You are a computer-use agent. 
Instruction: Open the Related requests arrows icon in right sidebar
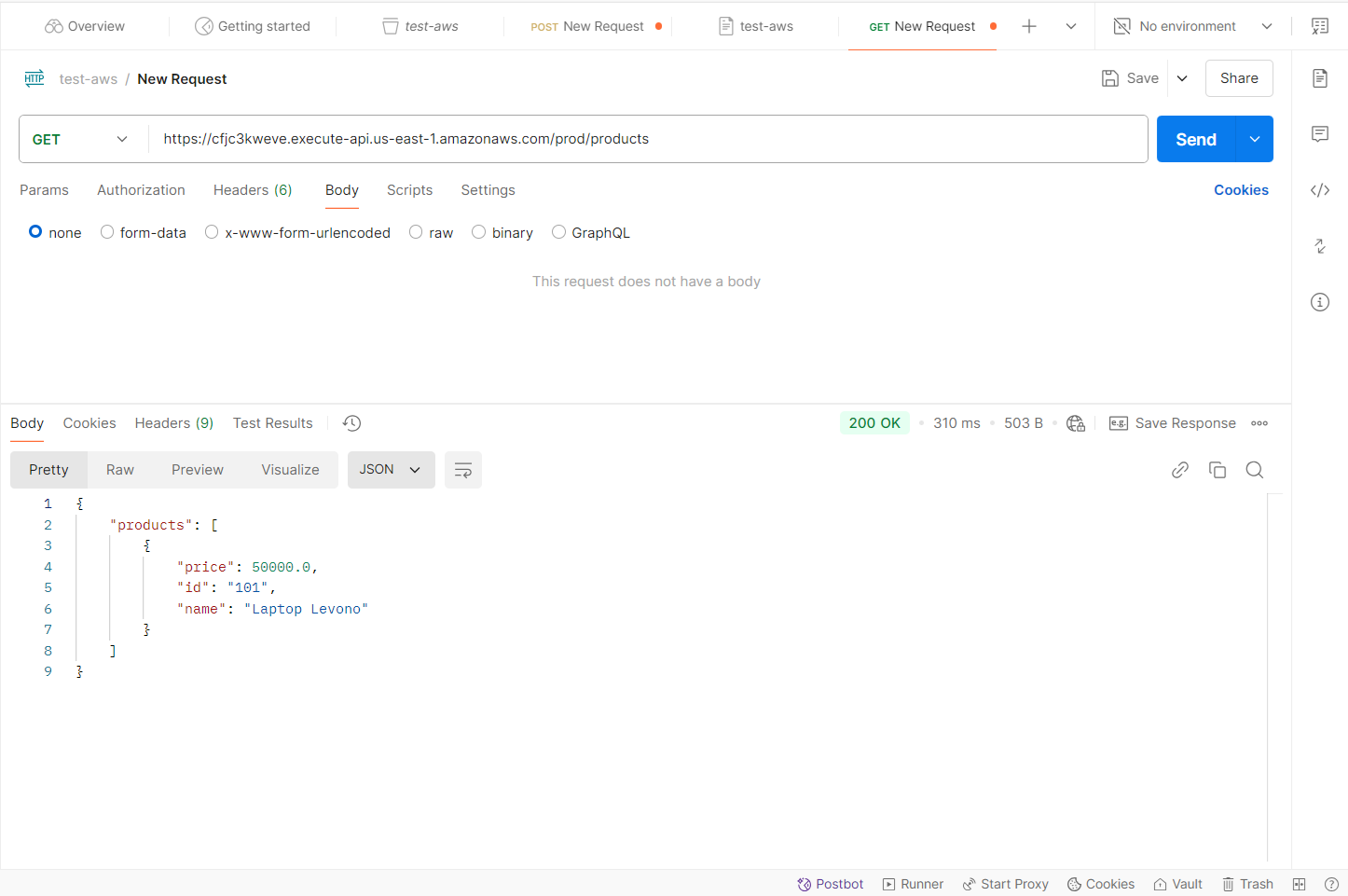[1319, 246]
